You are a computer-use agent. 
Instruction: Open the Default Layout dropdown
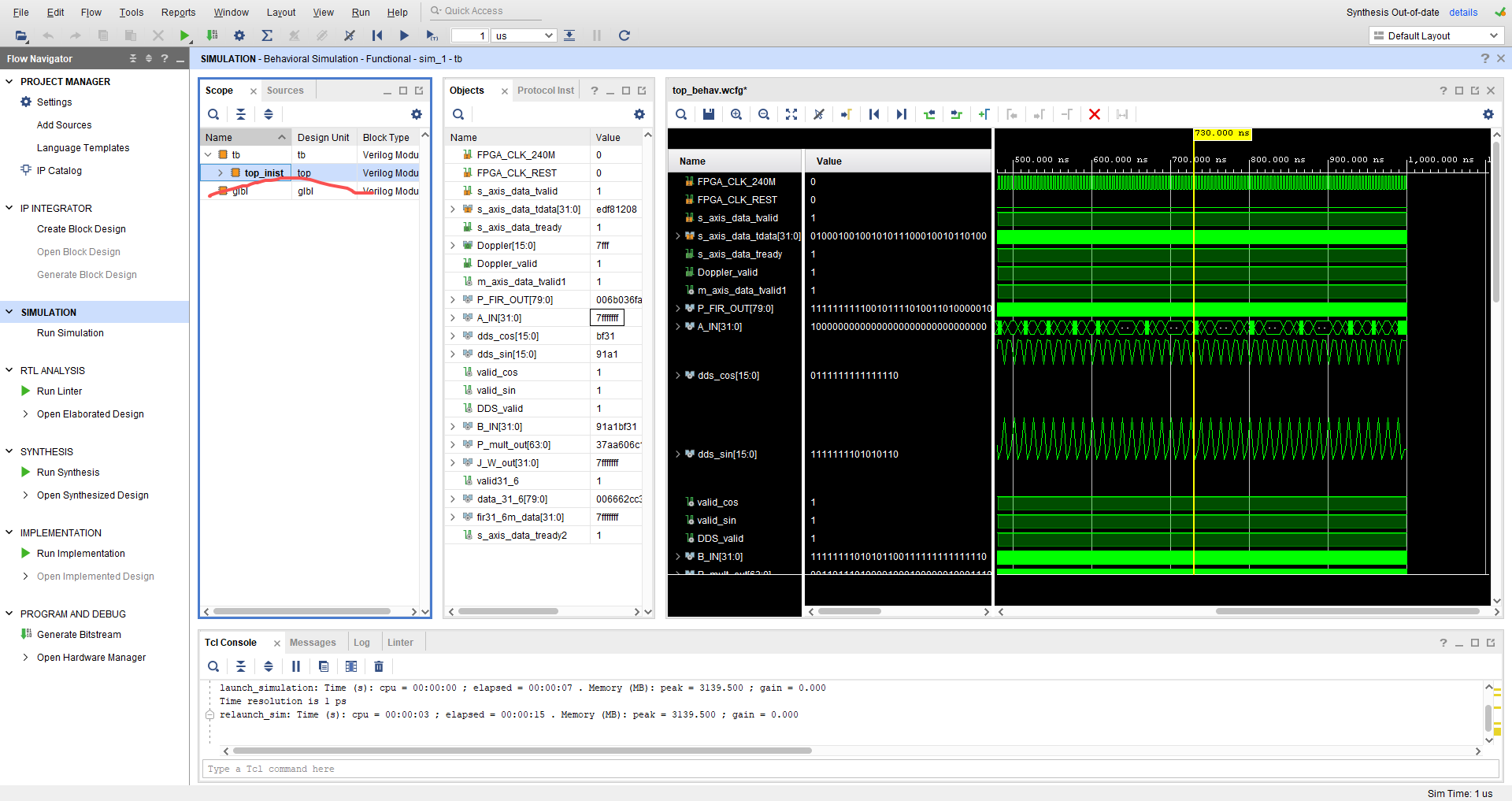(x=1435, y=35)
